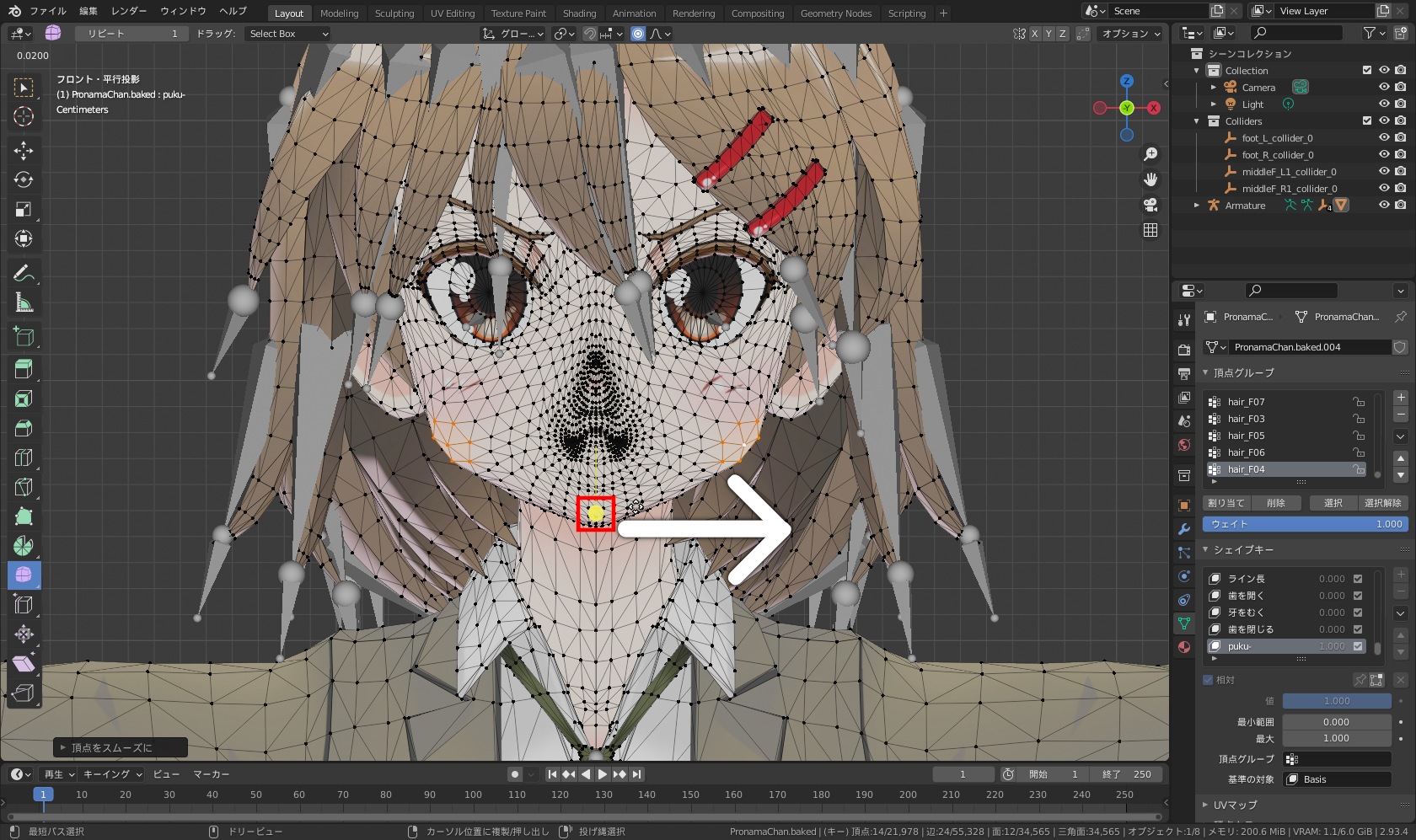Select the Move tool
This screenshot has width=1416, height=840.
tap(24, 151)
